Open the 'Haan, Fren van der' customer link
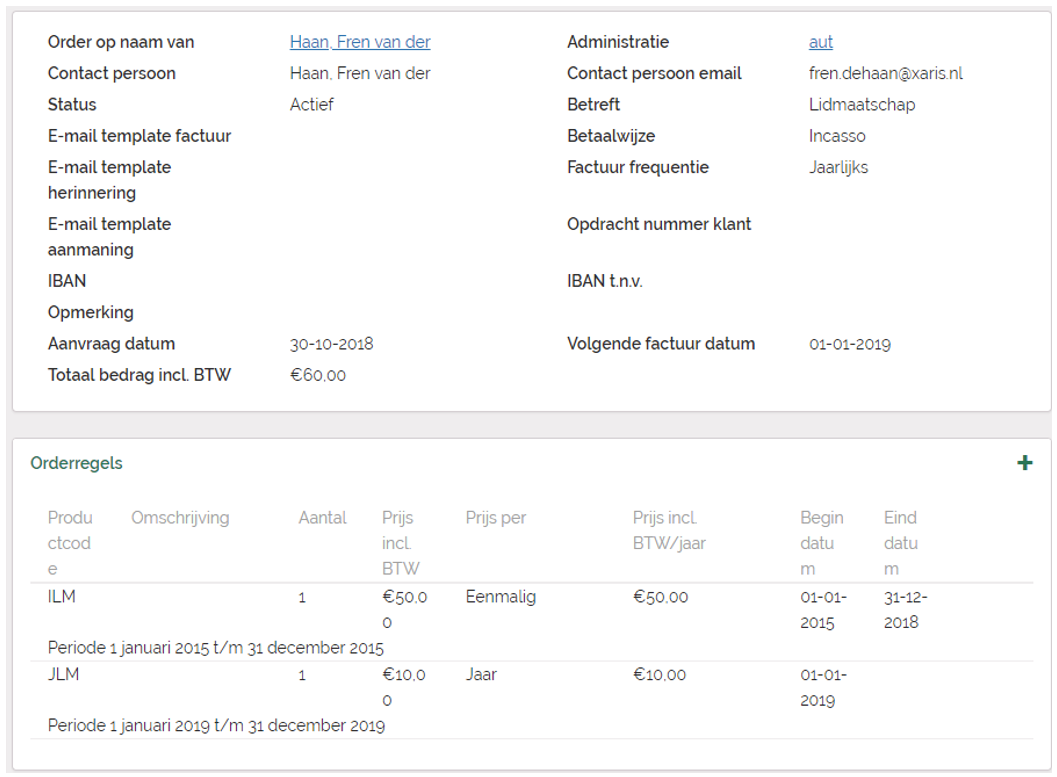Image resolution: width=1057 pixels, height=777 pixels. coord(360,42)
